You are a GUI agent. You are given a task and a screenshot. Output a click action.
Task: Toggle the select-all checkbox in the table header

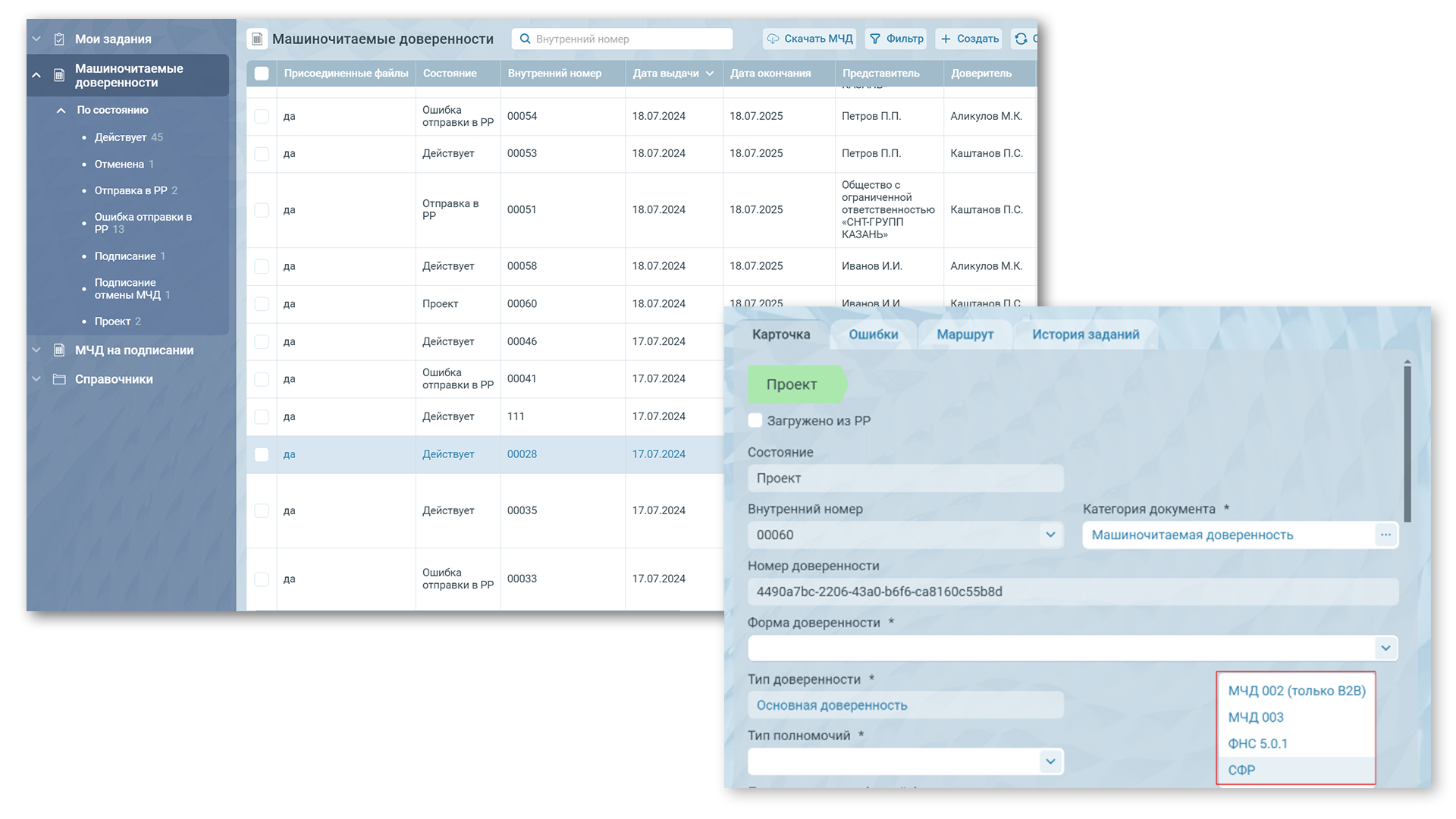pos(262,74)
